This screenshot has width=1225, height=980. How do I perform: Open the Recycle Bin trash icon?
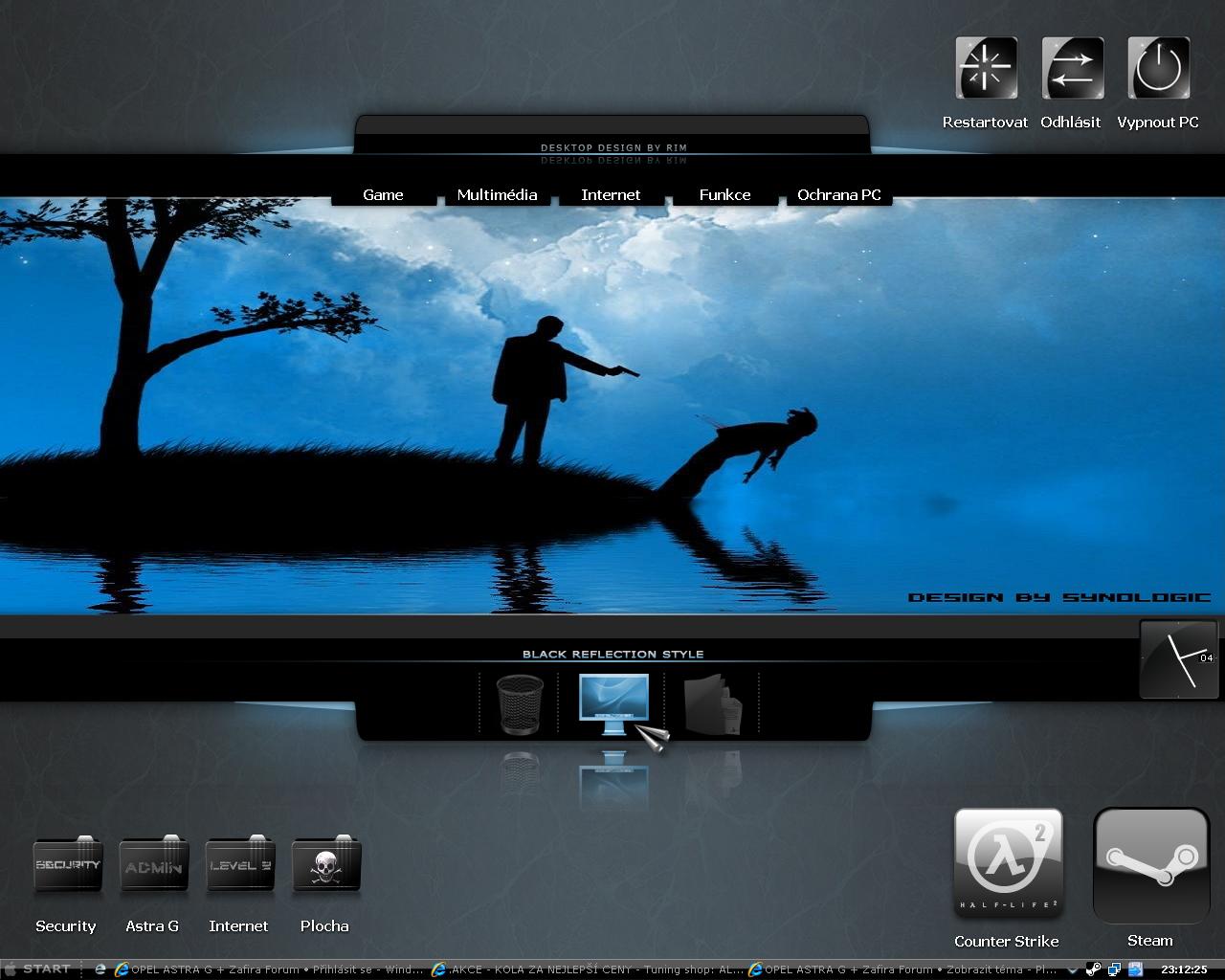click(520, 704)
